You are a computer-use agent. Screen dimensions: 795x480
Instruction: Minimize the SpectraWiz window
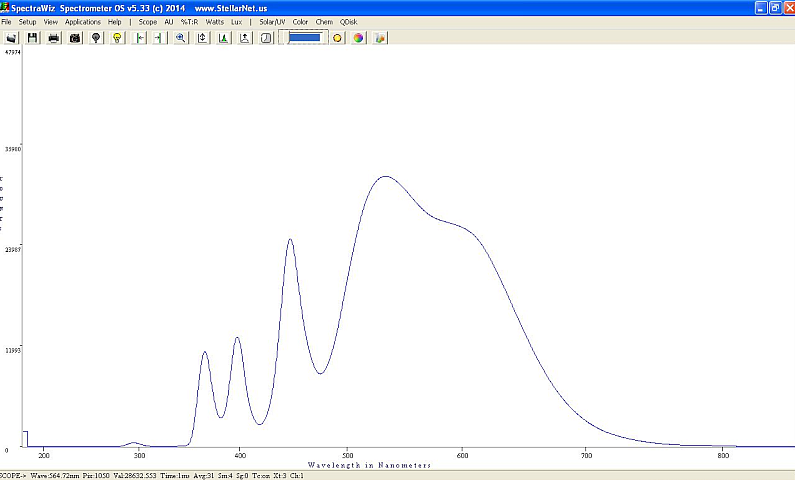click(761, 8)
